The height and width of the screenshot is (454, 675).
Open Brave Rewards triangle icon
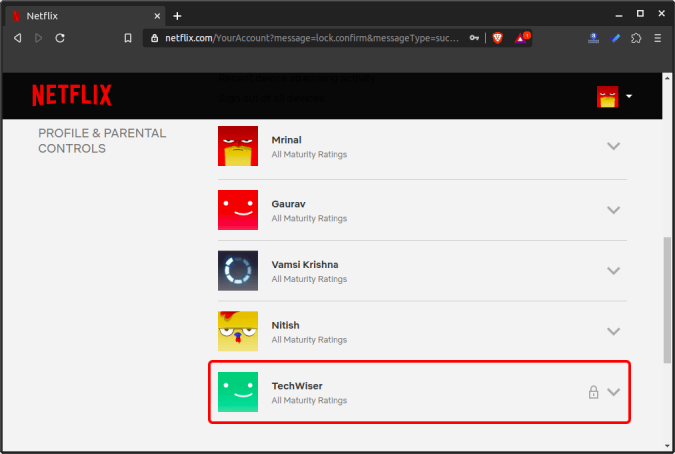pyautogui.click(x=521, y=38)
